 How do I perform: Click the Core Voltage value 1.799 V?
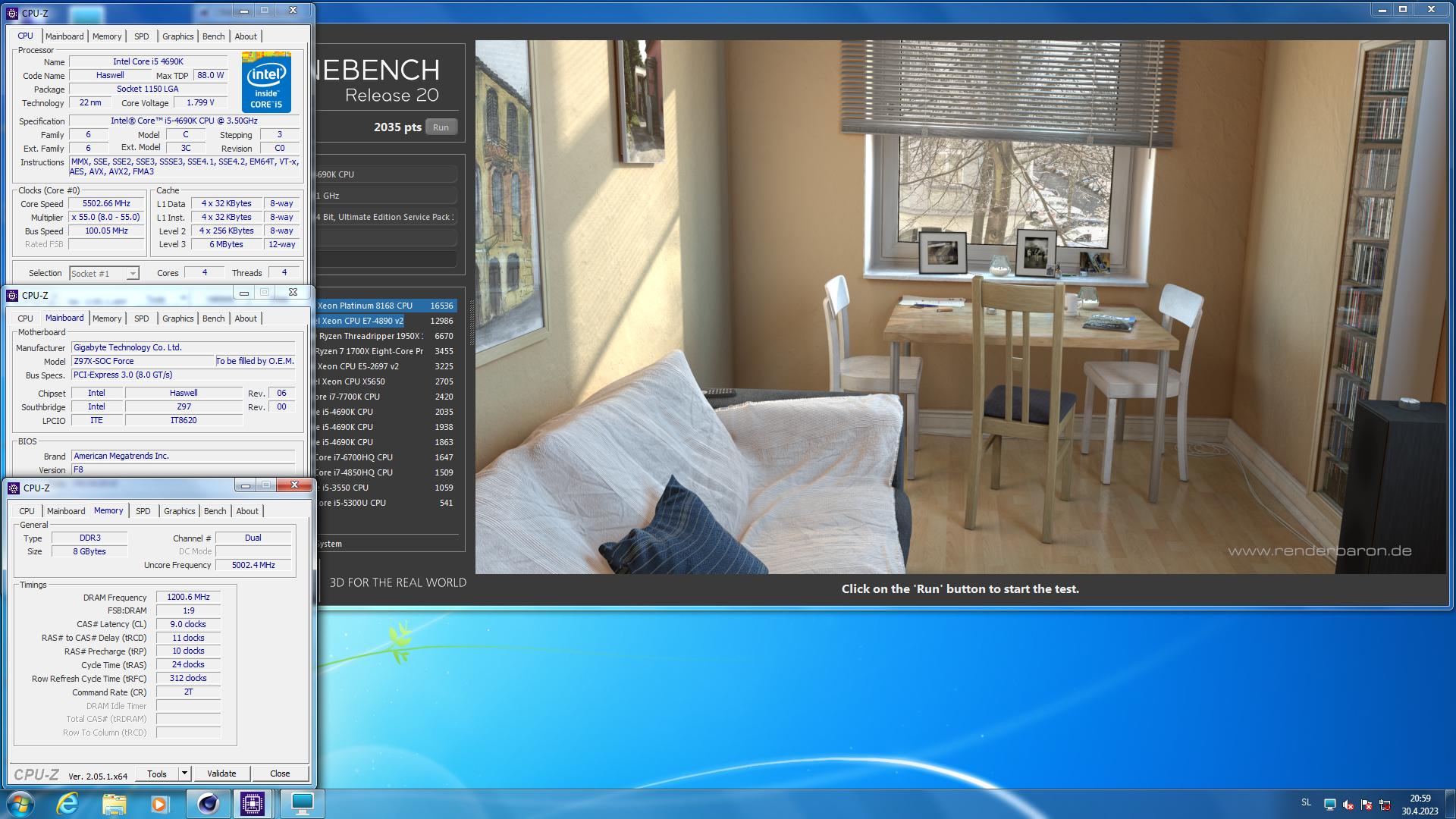200,103
